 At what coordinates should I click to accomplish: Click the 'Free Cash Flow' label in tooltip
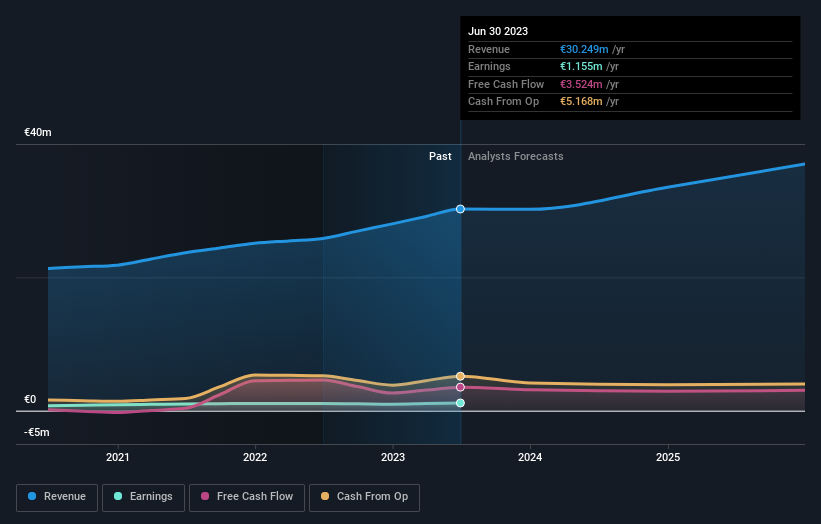tap(506, 84)
